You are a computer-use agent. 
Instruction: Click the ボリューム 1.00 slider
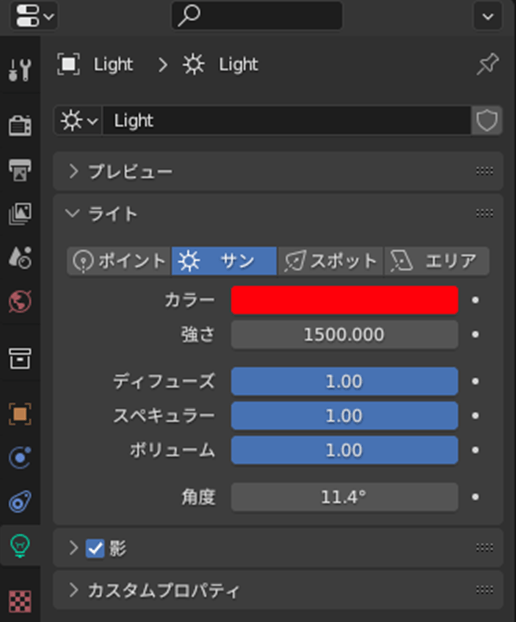[345, 450]
